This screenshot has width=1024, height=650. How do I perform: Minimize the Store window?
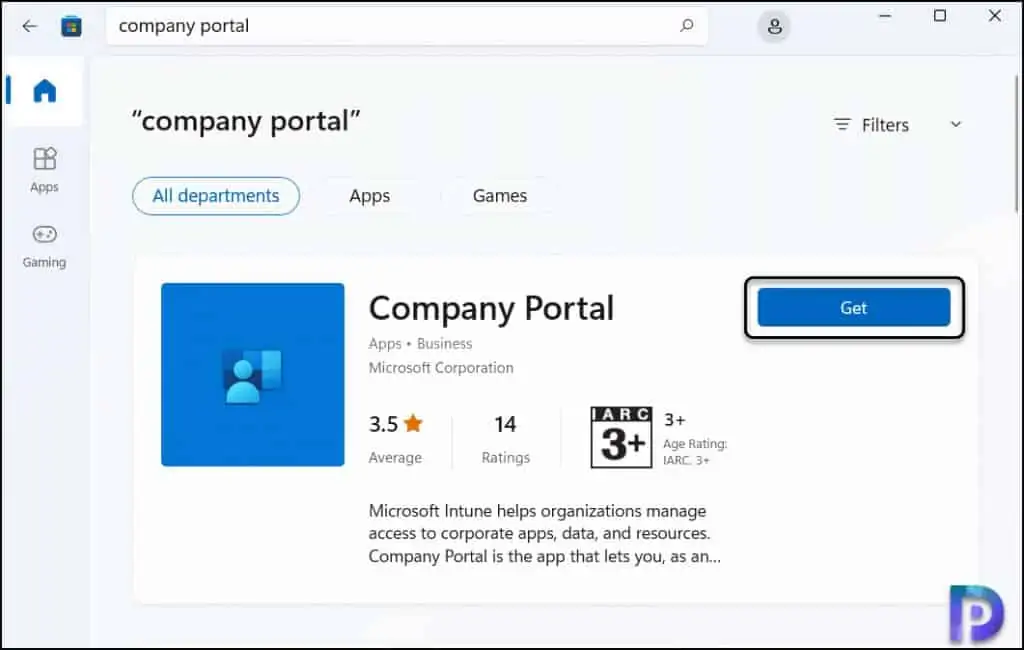pyautogui.click(x=885, y=16)
